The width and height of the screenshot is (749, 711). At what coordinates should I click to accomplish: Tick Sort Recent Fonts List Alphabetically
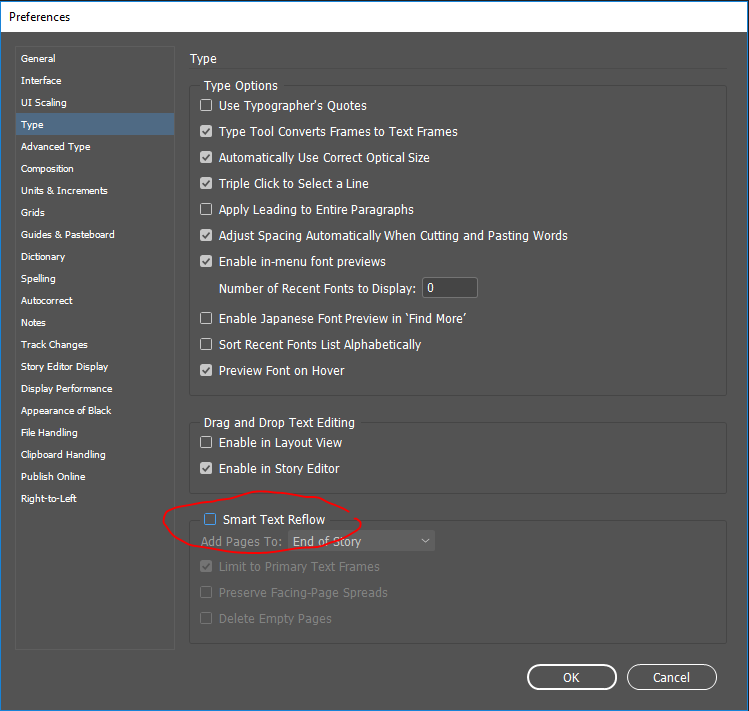(207, 345)
